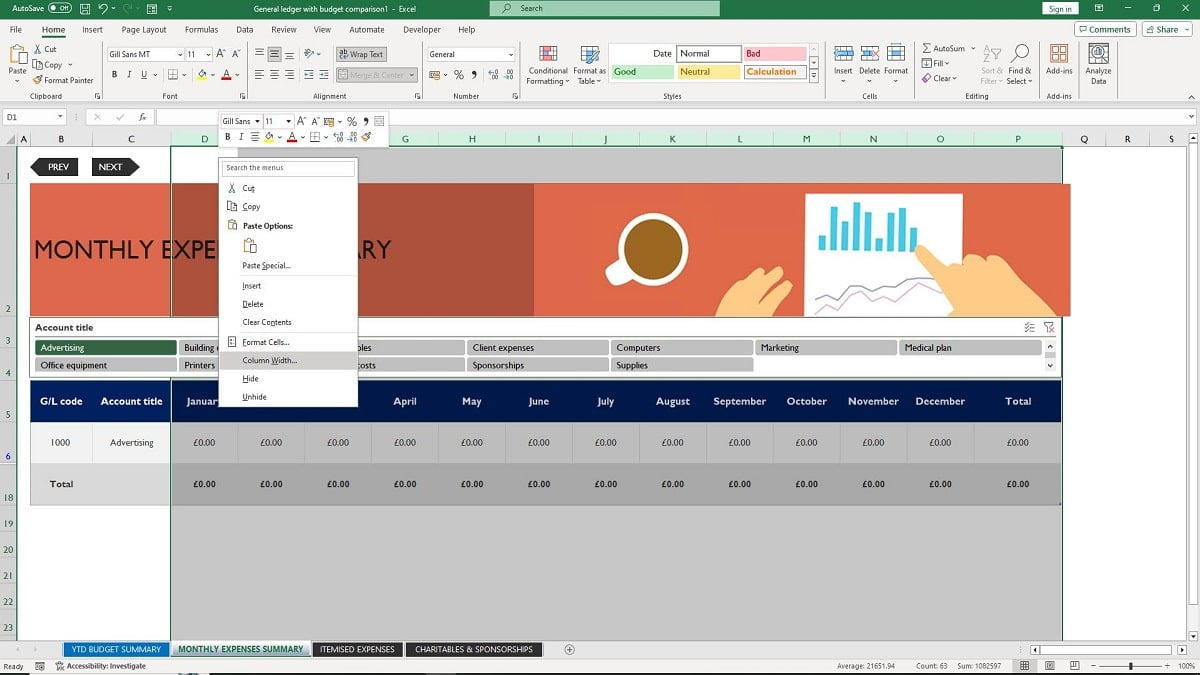Open Conditional Formatting in the ribbon
Viewport: 1200px width, 675px height.
pos(547,64)
